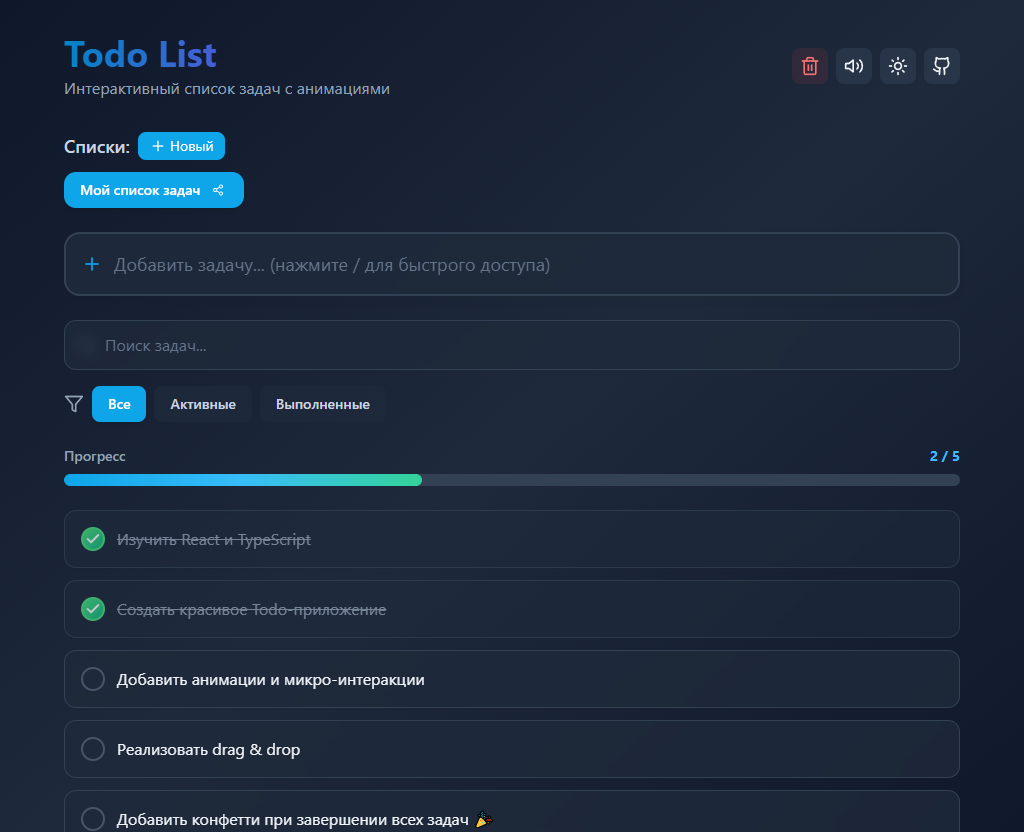1024x832 pixels.
Task: Click the trash icon to clear completed tasks
Action: coord(810,65)
